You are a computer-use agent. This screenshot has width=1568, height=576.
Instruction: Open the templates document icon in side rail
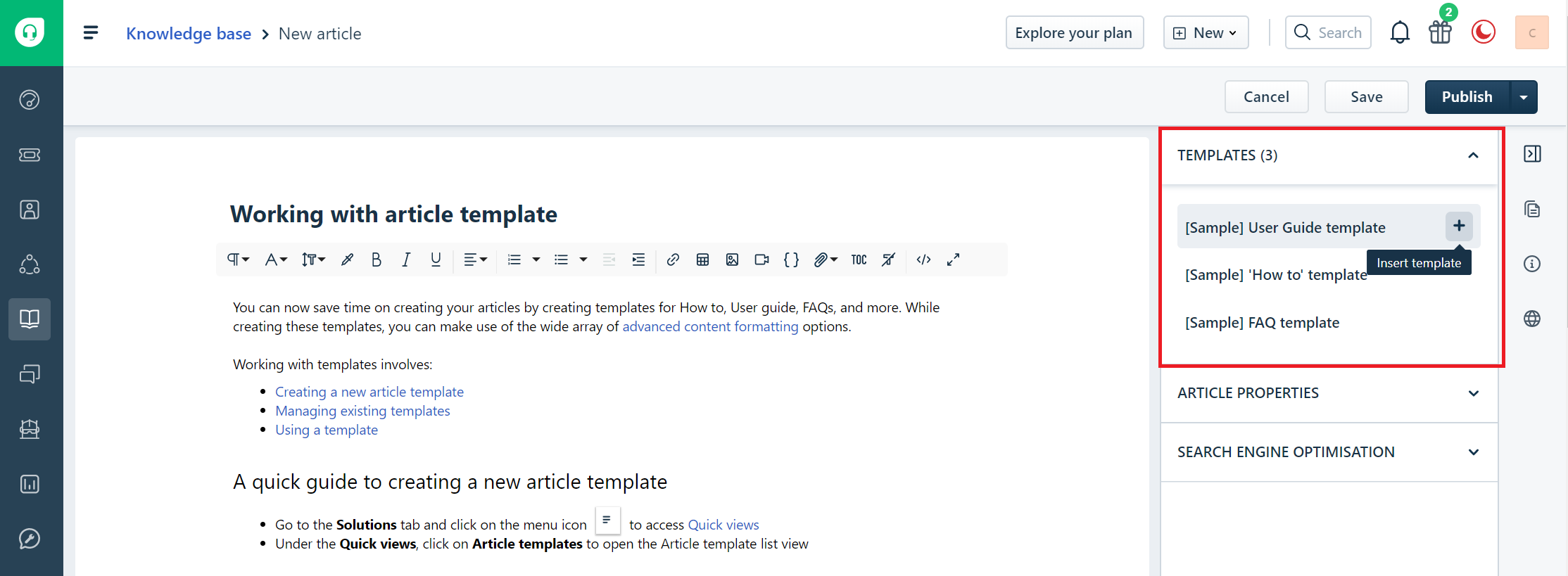(1532, 209)
